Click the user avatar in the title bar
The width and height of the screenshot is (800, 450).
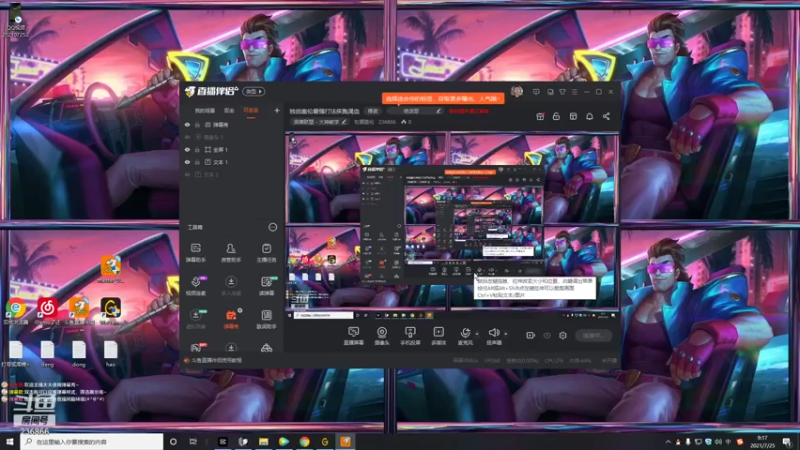tap(517, 91)
